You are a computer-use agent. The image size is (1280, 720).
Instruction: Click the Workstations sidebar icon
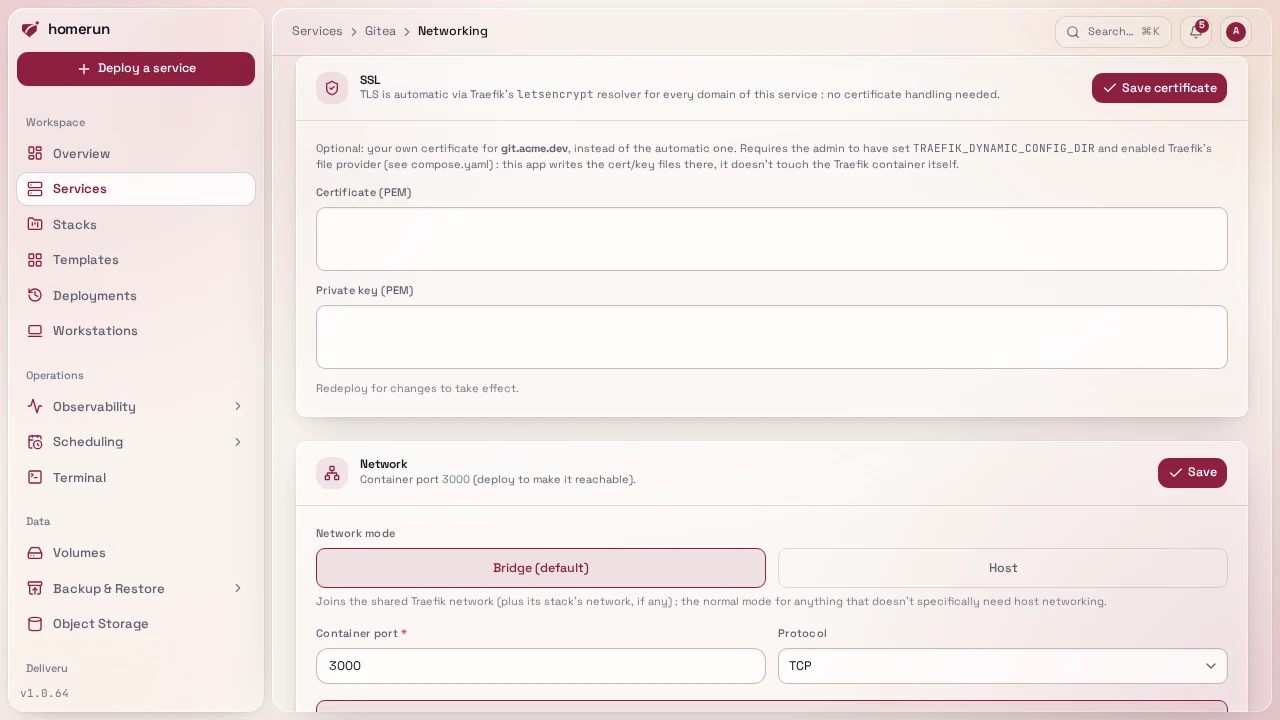tap(35, 331)
